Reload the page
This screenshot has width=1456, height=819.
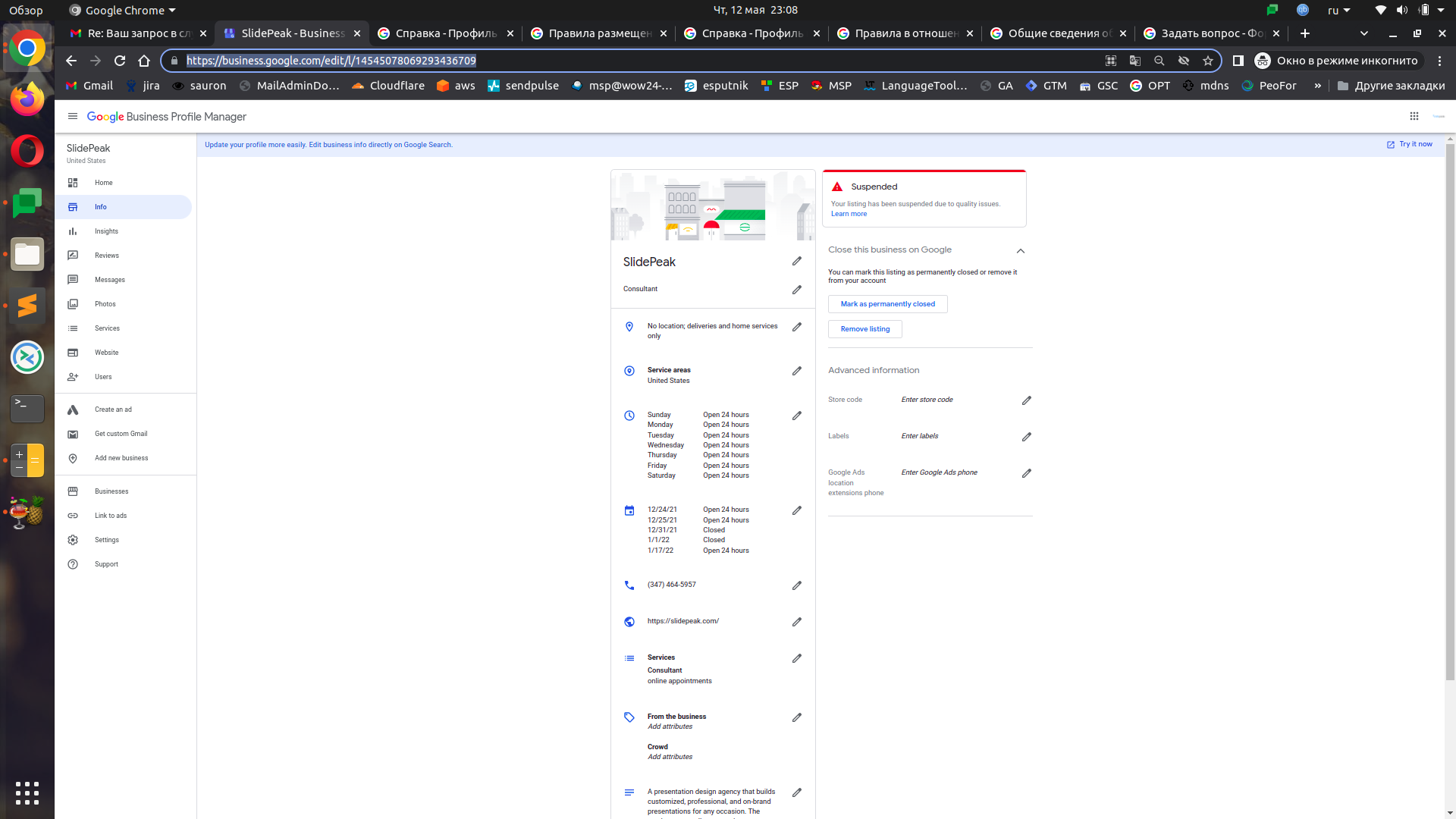click(x=120, y=61)
